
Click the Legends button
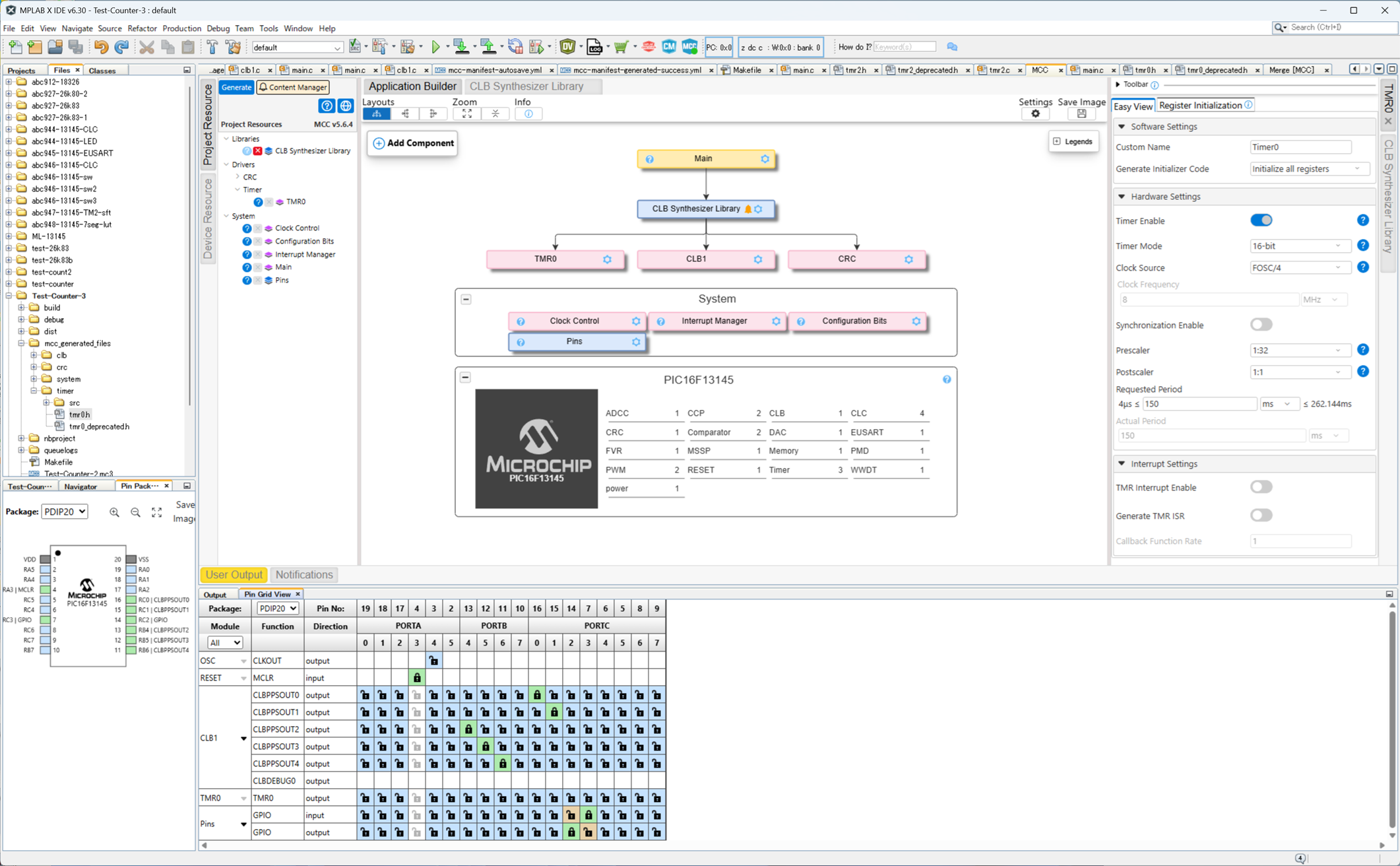(1073, 142)
